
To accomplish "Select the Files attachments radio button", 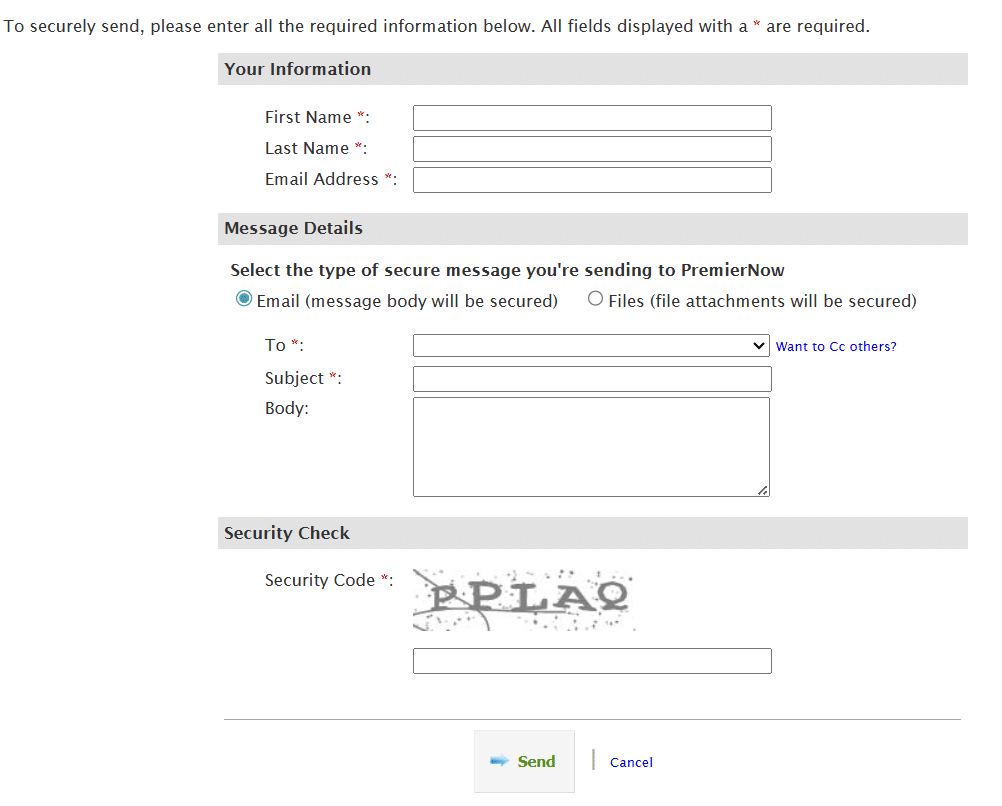I will (596, 299).
